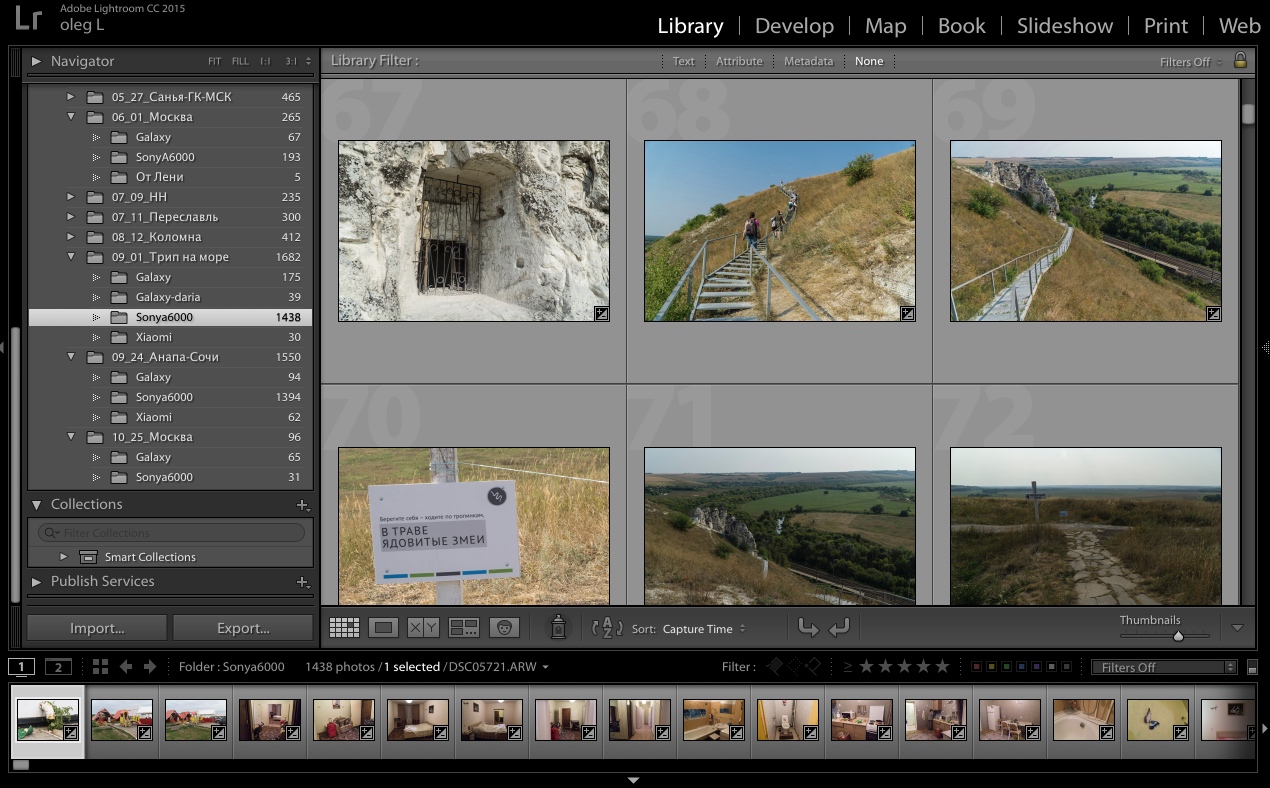The image size is (1270, 788).
Task: Toggle the filter switch at filmstrip right end
Action: 1252,668
